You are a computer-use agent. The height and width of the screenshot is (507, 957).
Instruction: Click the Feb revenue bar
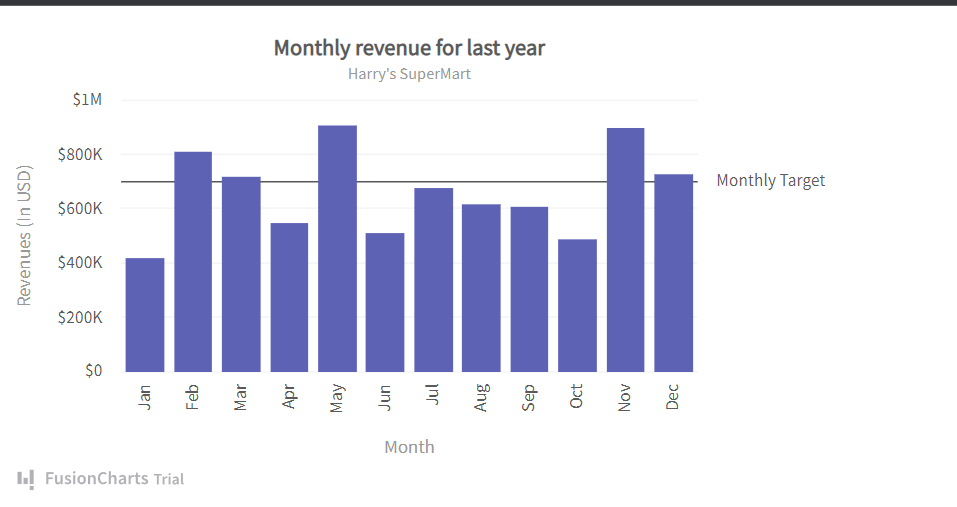pyautogui.click(x=193, y=262)
